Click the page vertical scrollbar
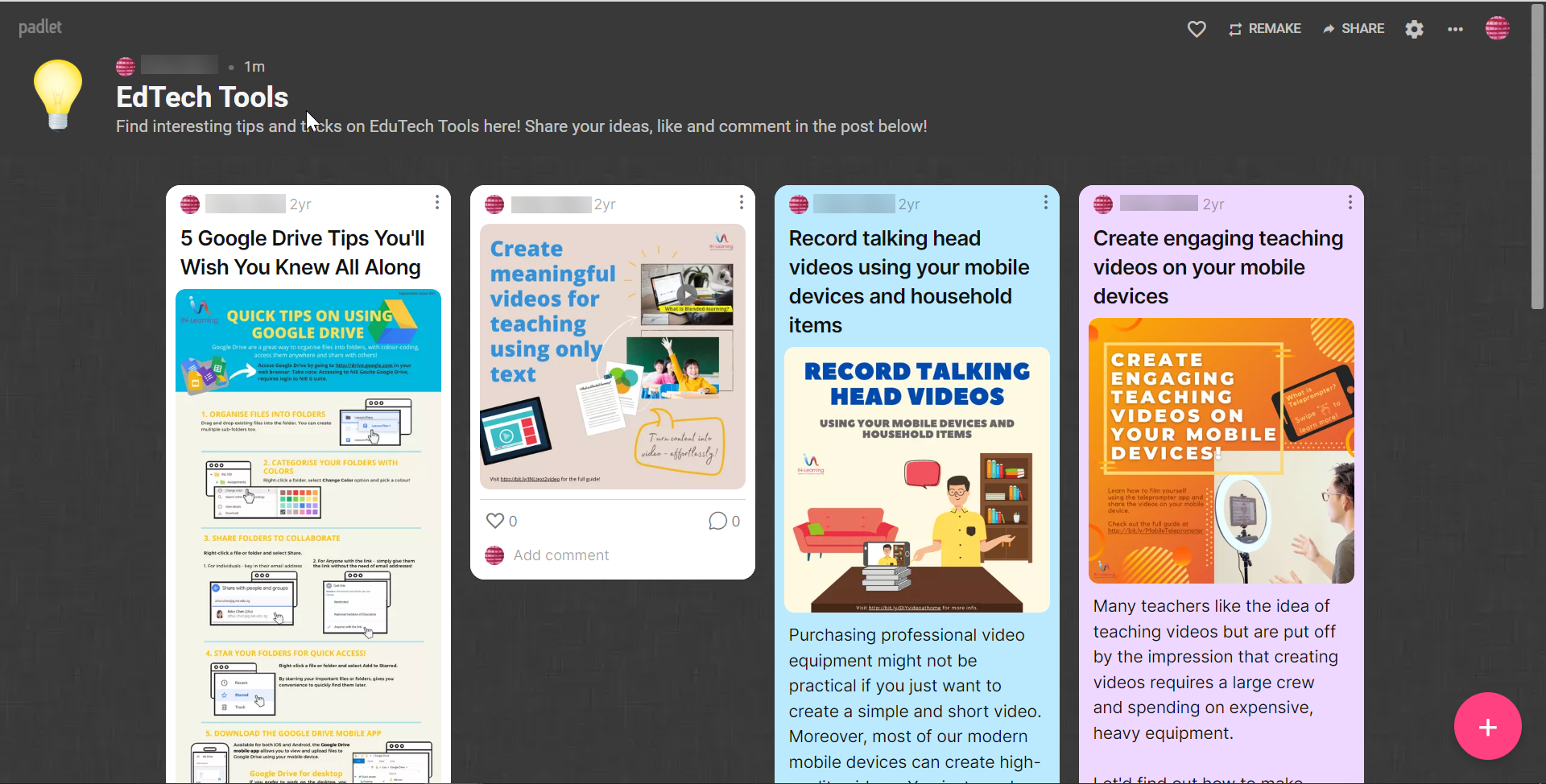 1538,159
